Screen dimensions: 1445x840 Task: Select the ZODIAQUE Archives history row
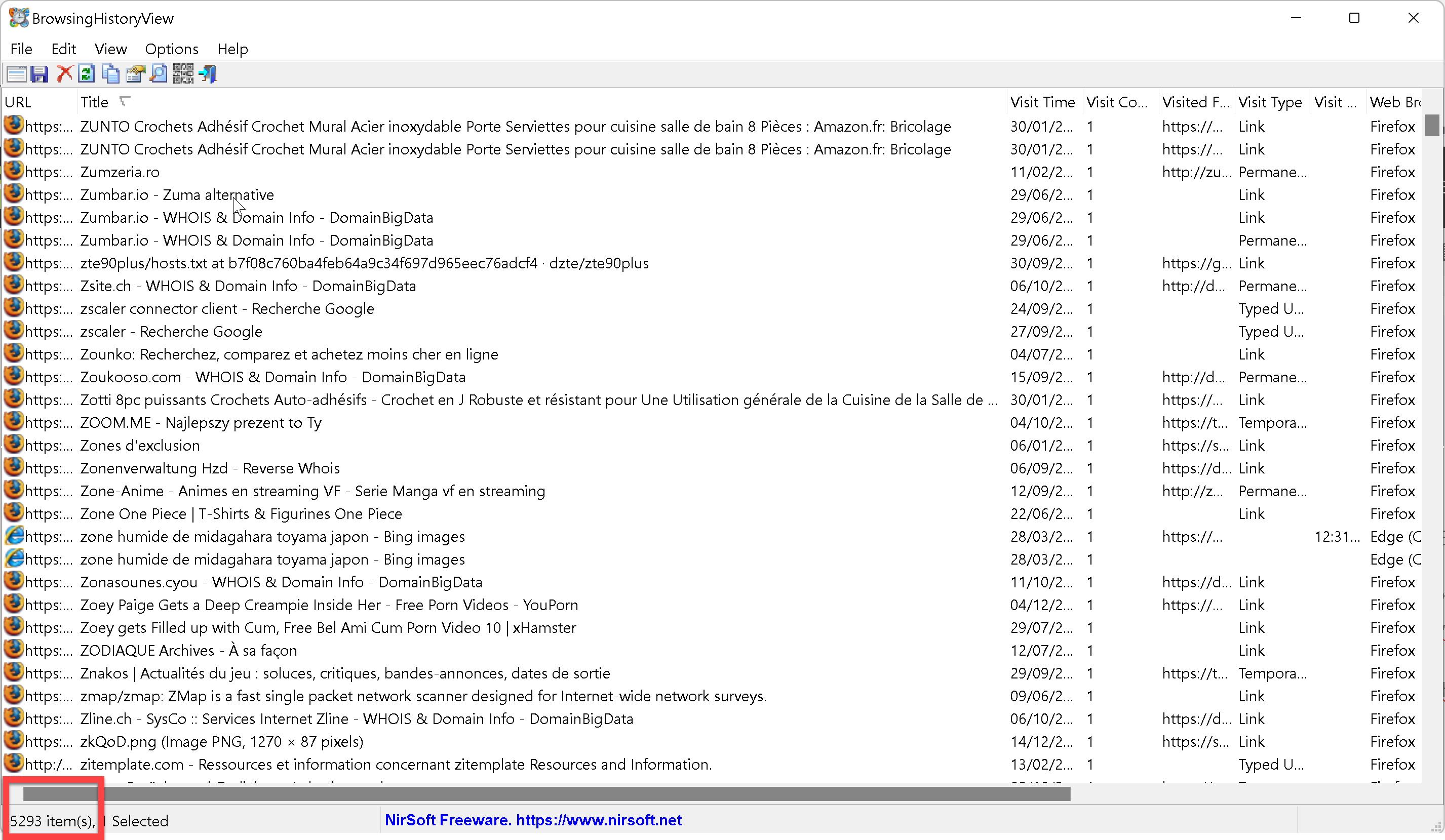(x=188, y=650)
